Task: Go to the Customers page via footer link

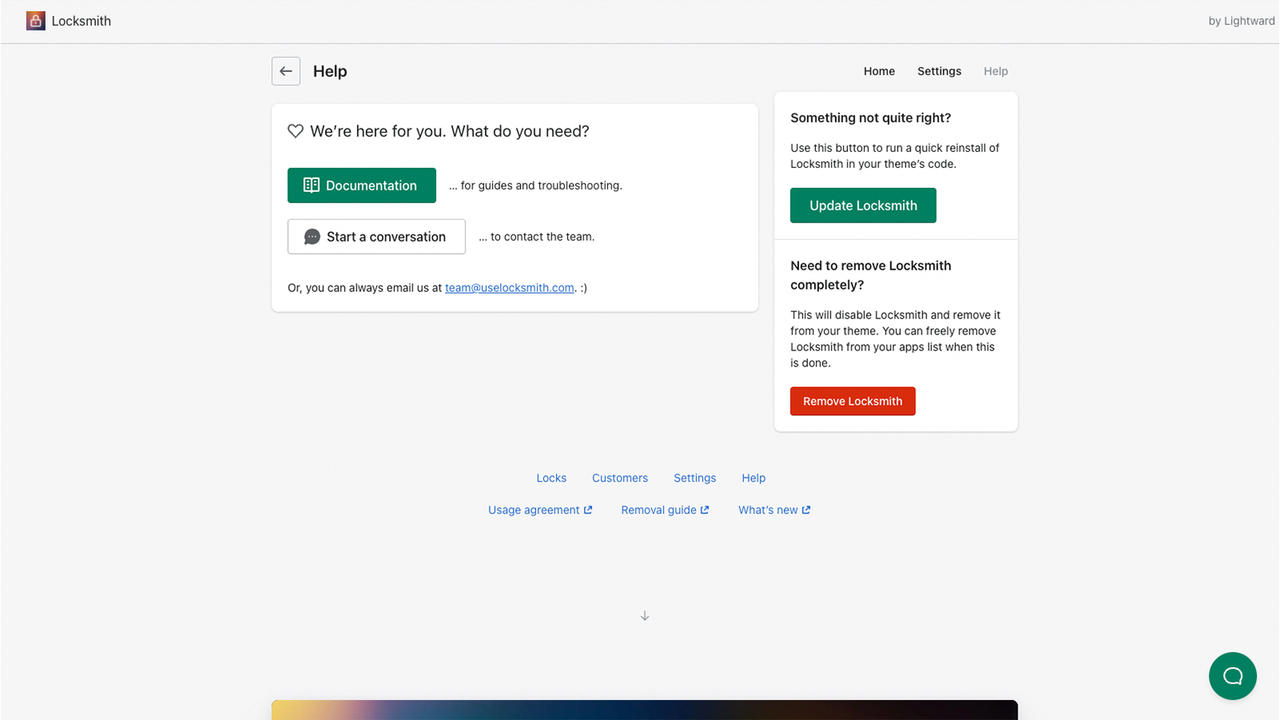Action: 619,478
